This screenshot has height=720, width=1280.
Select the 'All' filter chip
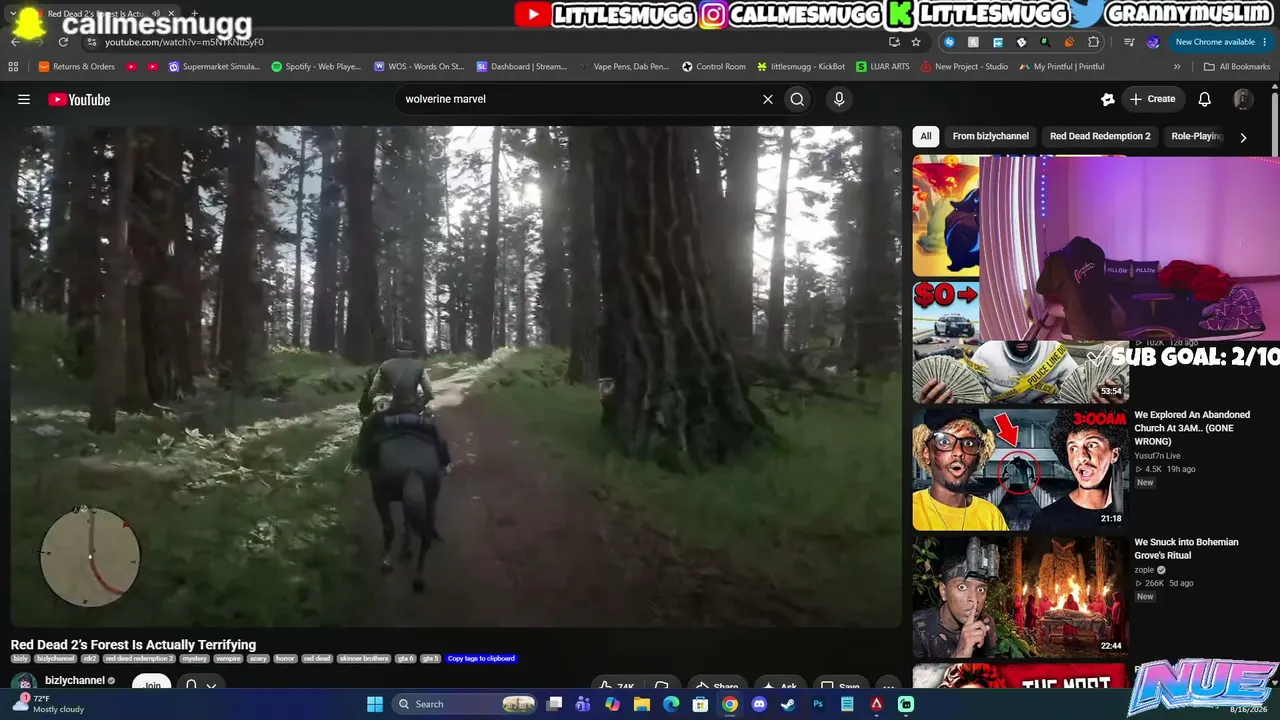926,136
